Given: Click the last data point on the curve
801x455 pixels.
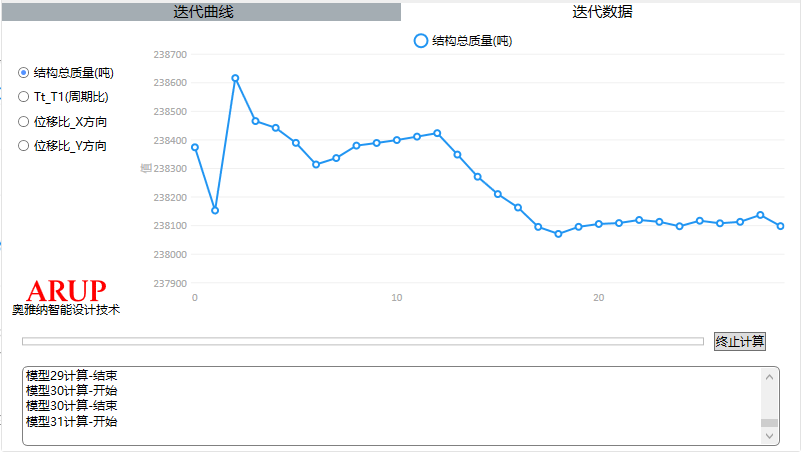Looking at the screenshot, I should 780,226.
